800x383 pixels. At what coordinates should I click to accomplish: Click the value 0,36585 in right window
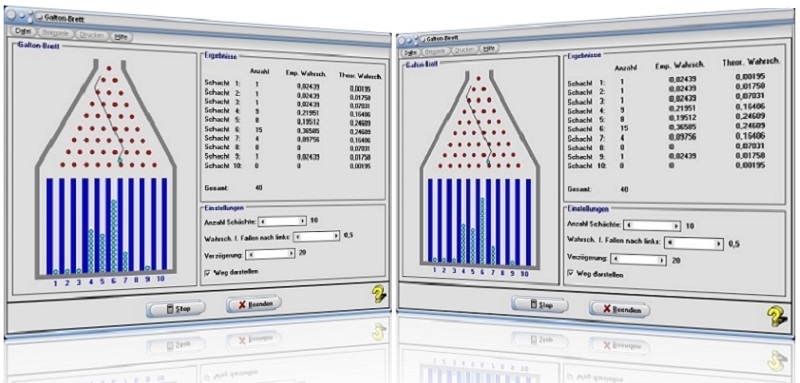click(x=682, y=129)
